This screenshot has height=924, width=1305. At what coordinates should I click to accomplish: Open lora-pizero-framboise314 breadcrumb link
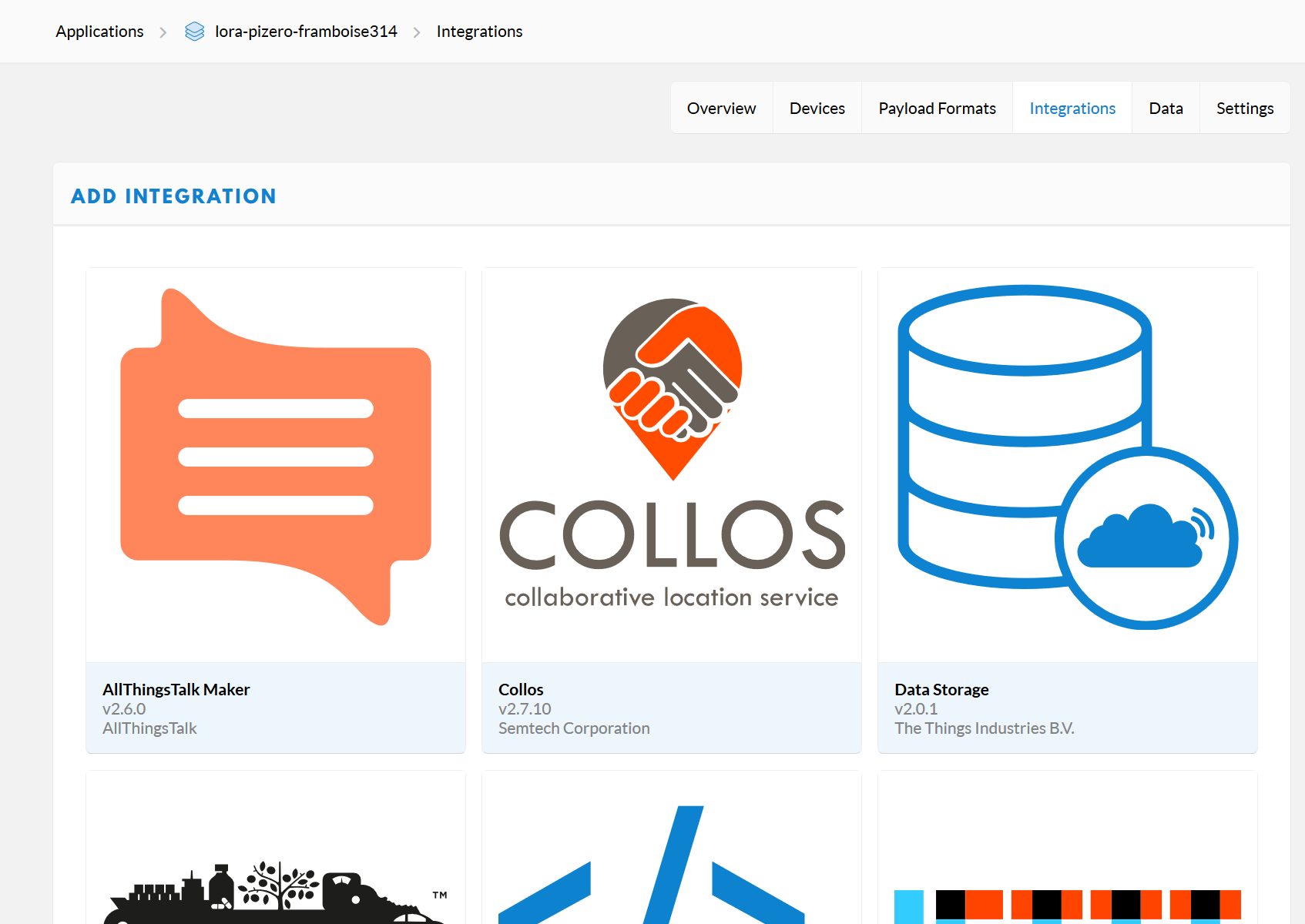306,32
